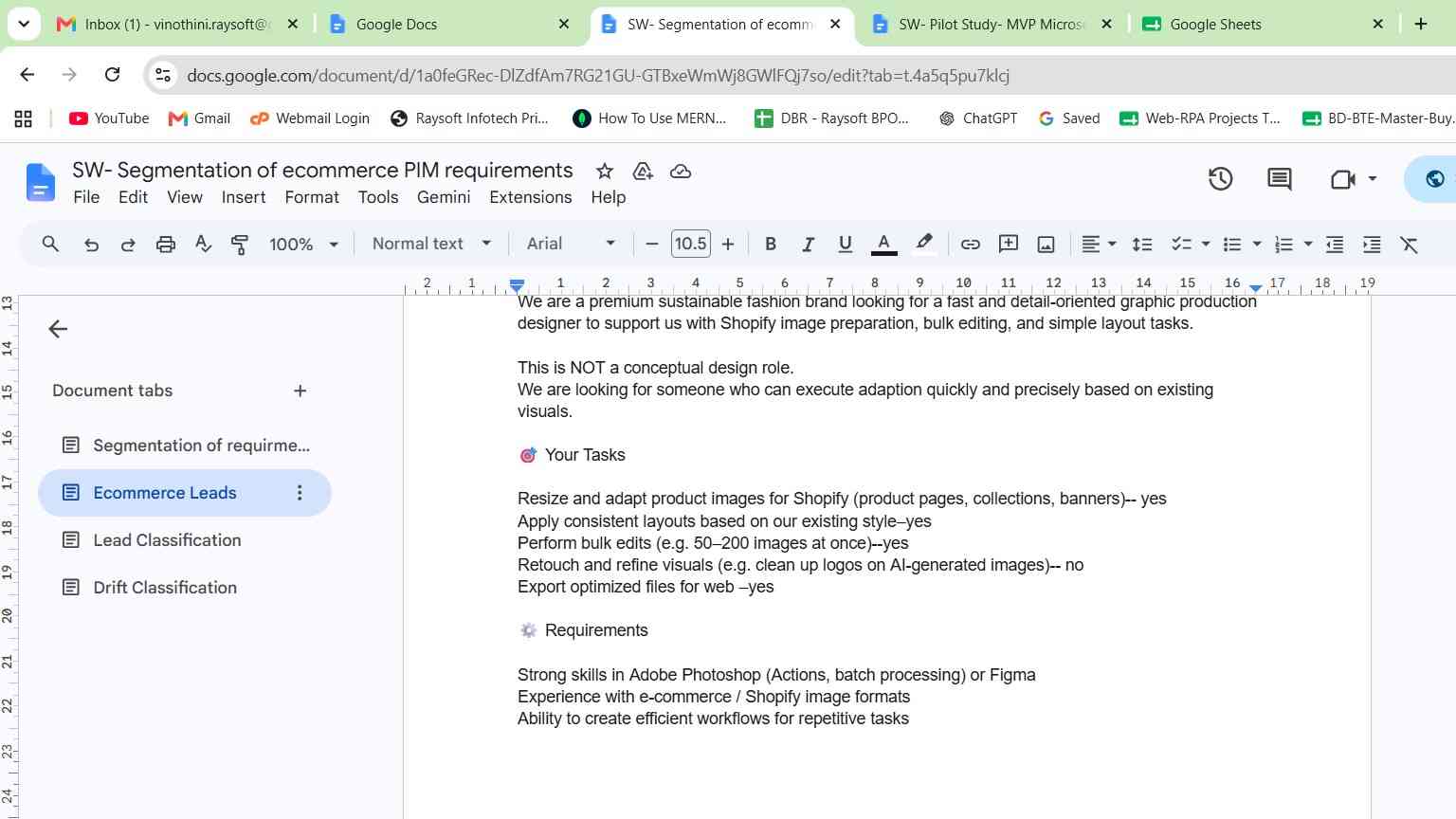
Task: Toggle italic formatting
Action: click(808, 245)
